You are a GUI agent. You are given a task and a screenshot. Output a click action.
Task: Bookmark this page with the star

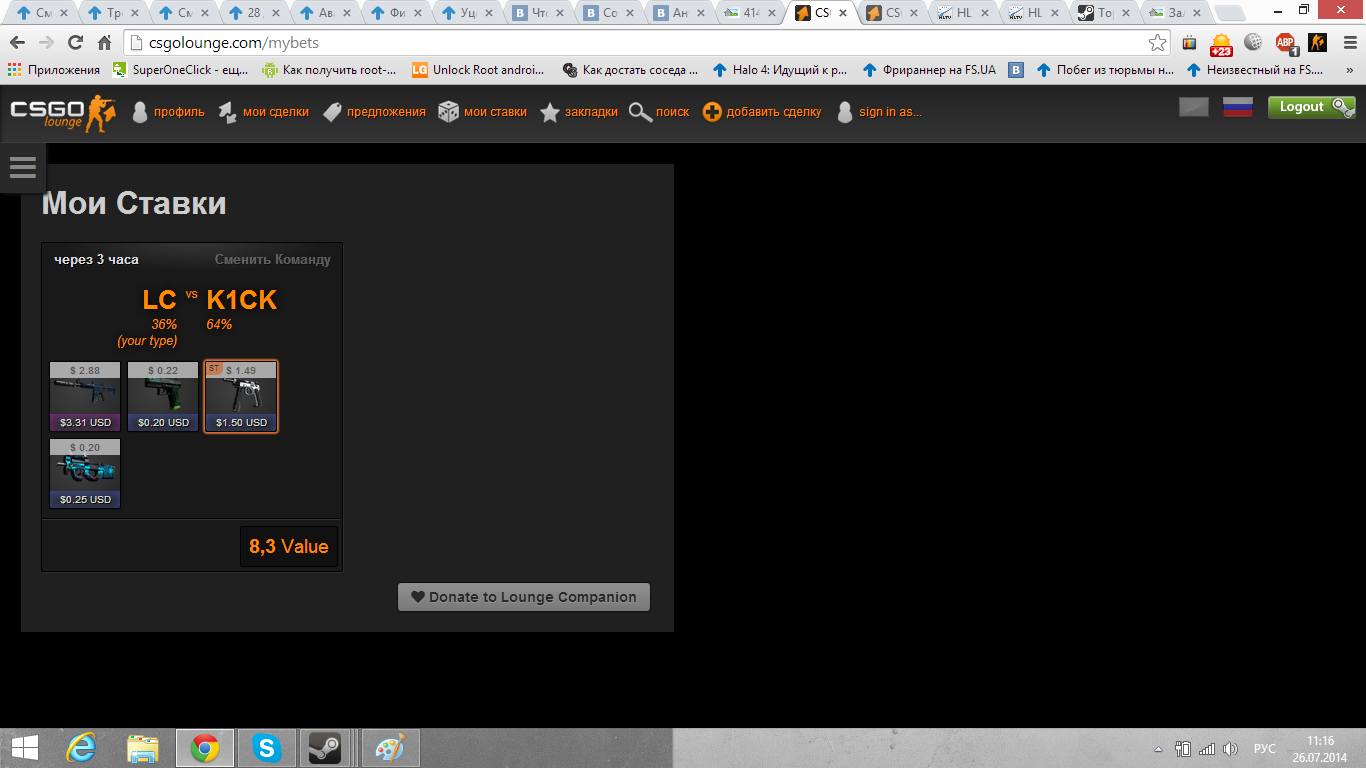click(1157, 43)
